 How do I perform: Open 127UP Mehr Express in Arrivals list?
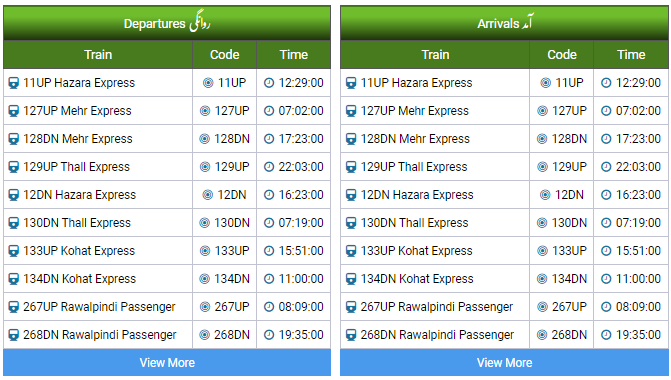(415, 111)
